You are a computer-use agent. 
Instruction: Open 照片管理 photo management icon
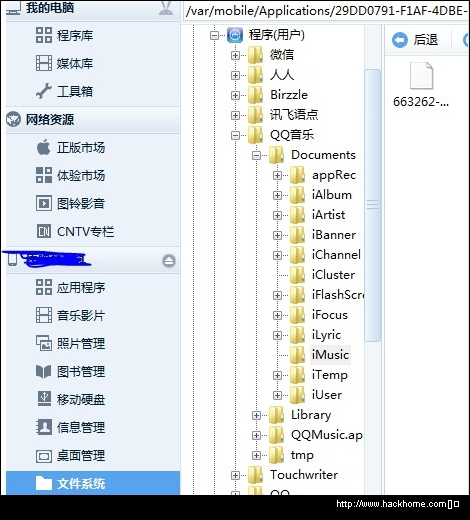click(44, 343)
